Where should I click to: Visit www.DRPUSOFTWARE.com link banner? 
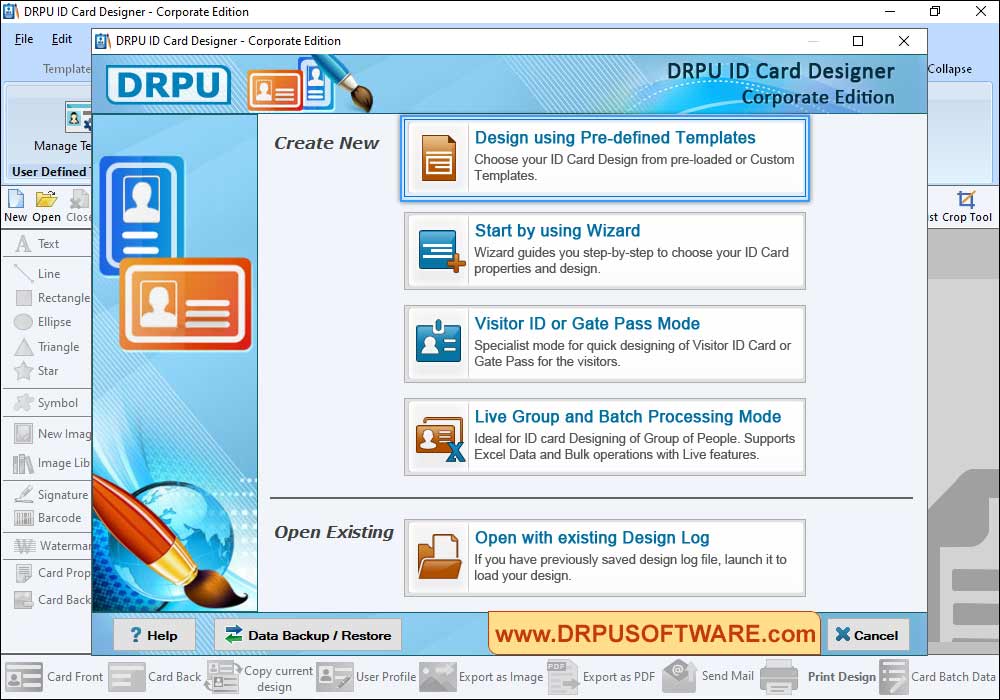coord(655,634)
